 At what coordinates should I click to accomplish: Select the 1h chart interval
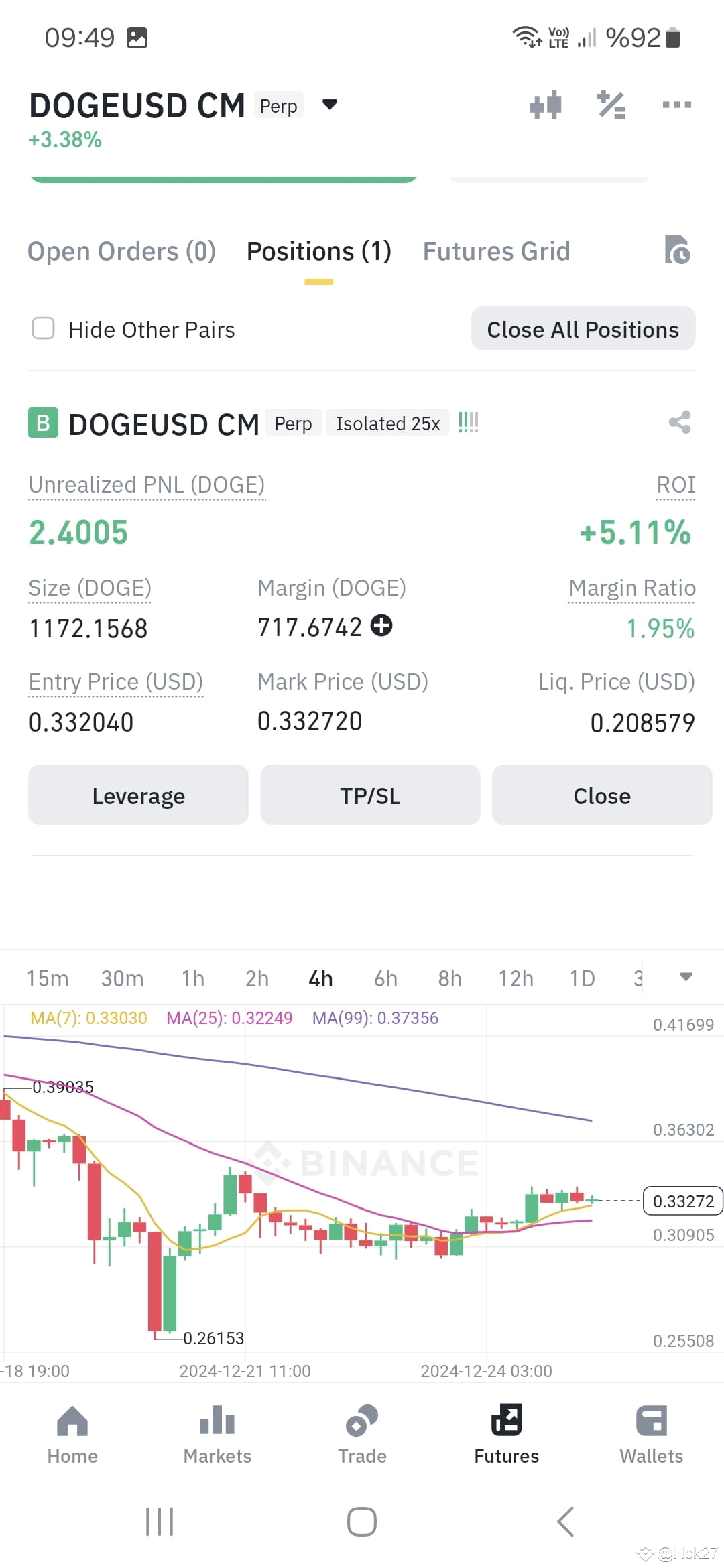[192, 978]
